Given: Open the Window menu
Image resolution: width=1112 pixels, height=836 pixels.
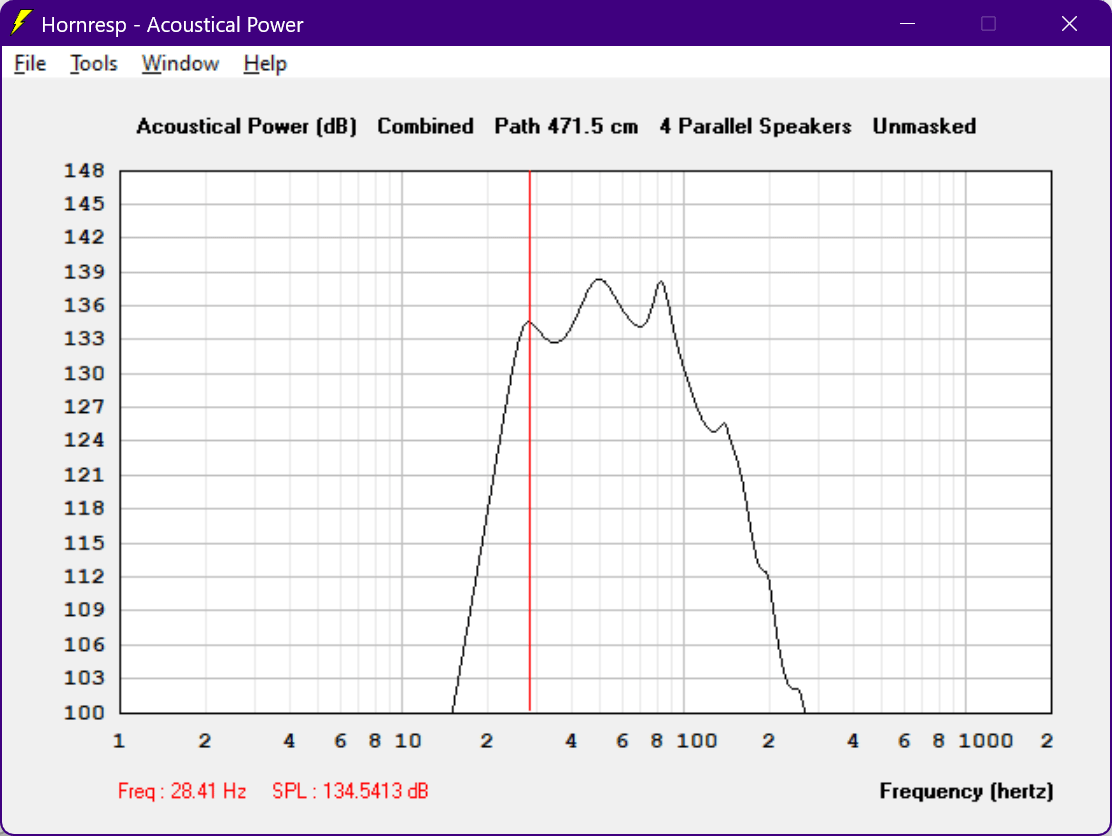Looking at the screenshot, I should click(180, 64).
